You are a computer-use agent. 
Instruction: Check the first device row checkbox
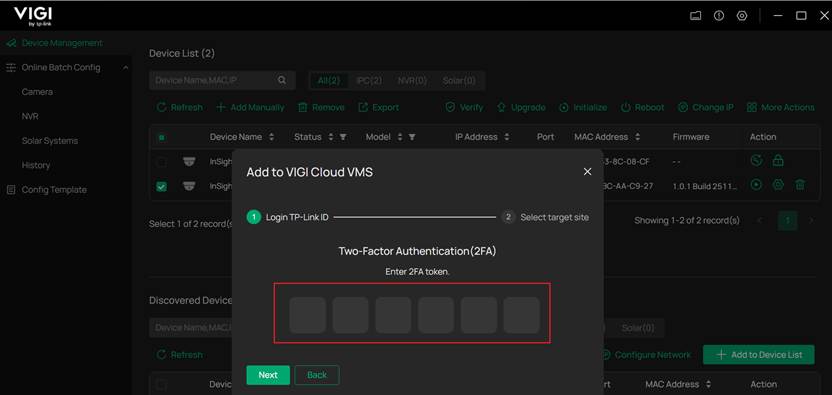coord(161,161)
